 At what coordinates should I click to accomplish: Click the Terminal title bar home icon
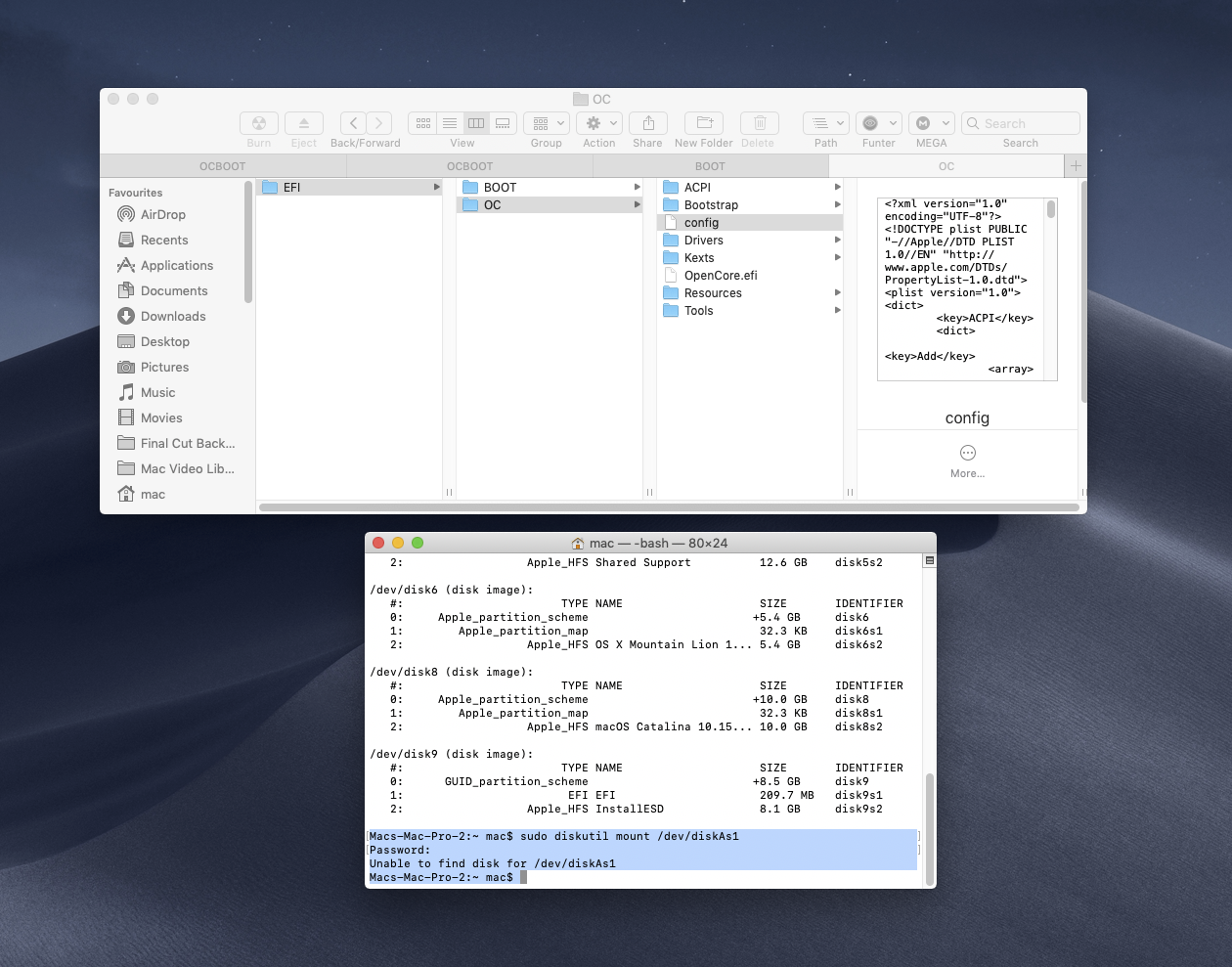pos(578,544)
